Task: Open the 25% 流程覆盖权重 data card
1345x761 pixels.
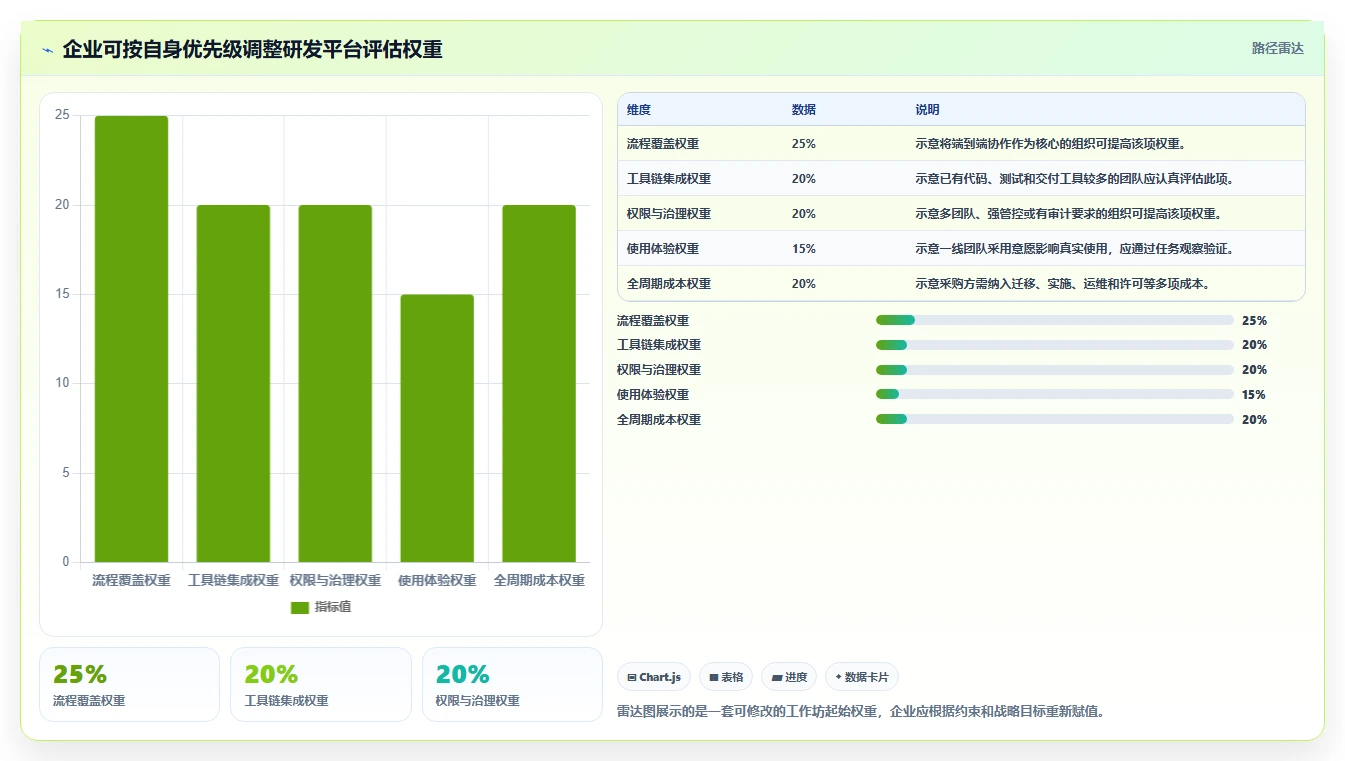Action: tap(129, 684)
